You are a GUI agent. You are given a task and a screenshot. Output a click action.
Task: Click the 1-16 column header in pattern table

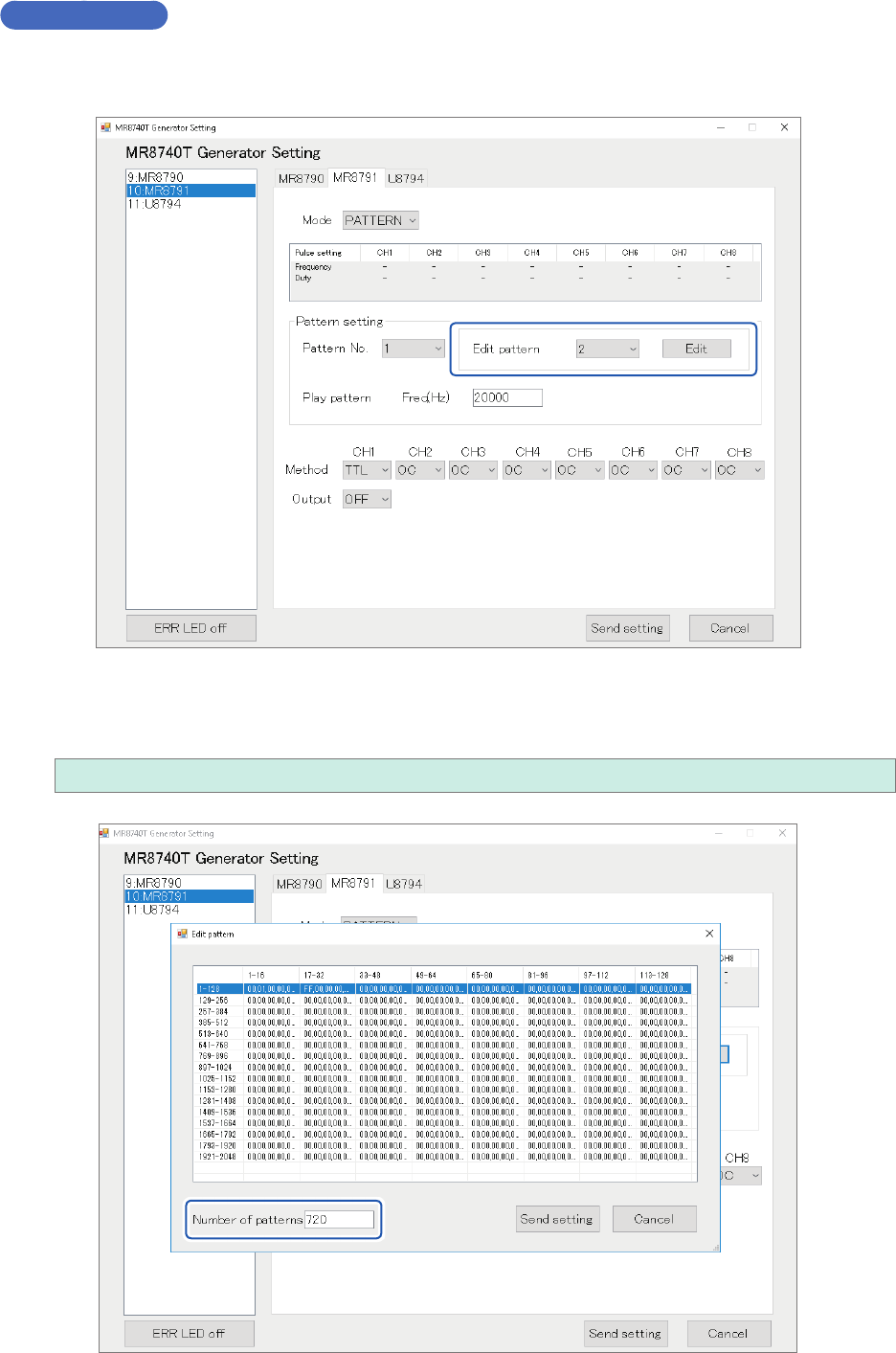[272, 975]
